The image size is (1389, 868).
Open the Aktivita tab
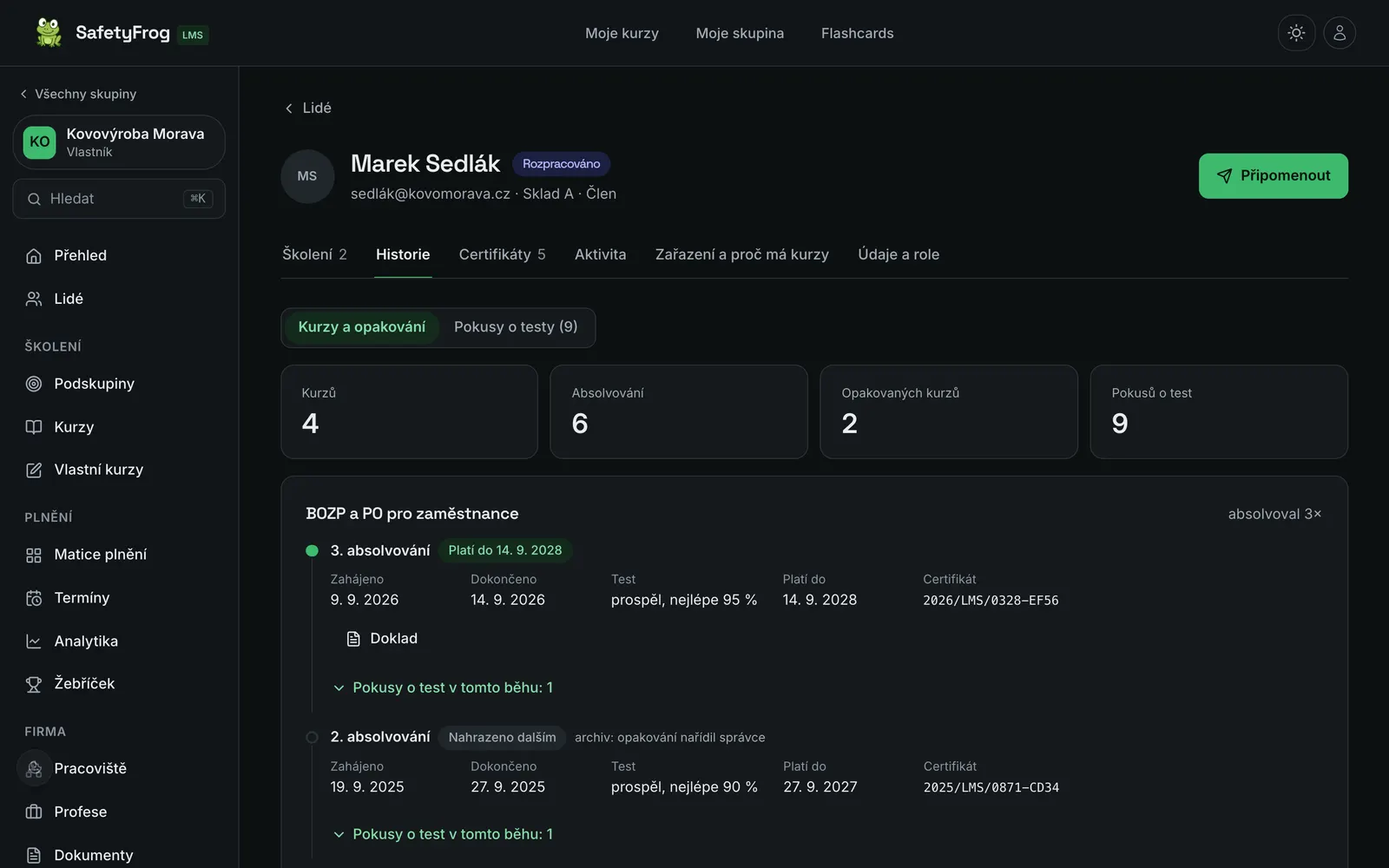pos(600,254)
